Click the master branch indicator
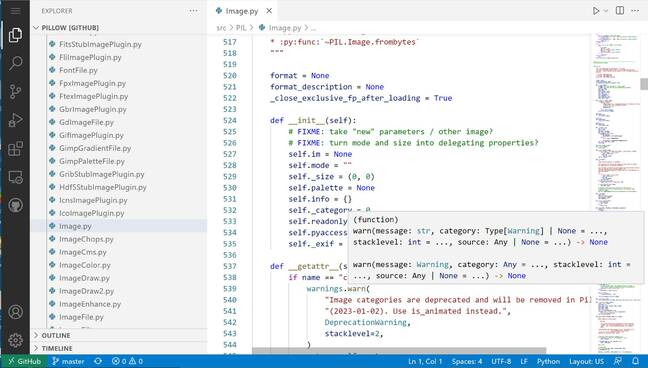Image resolution: width=648 pixels, height=368 pixels. point(68,361)
